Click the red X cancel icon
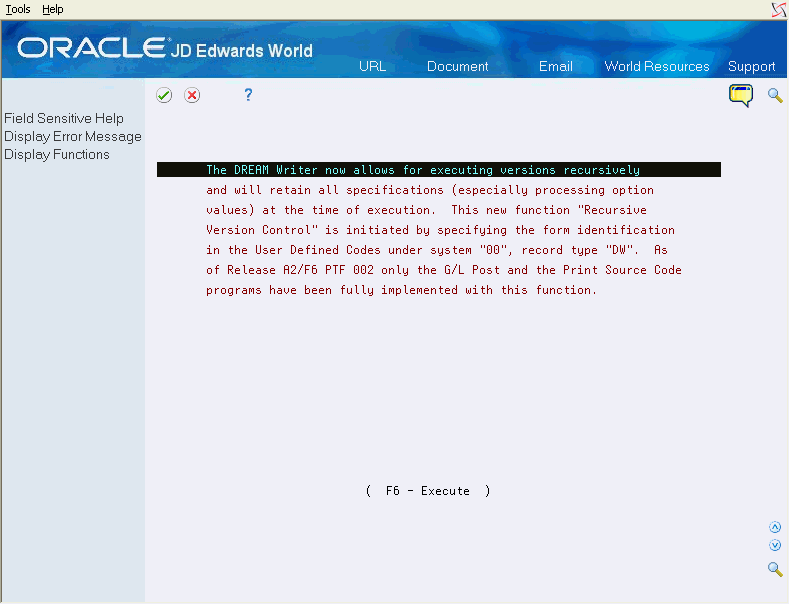This screenshot has width=789, height=604. pyautogui.click(x=192, y=95)
